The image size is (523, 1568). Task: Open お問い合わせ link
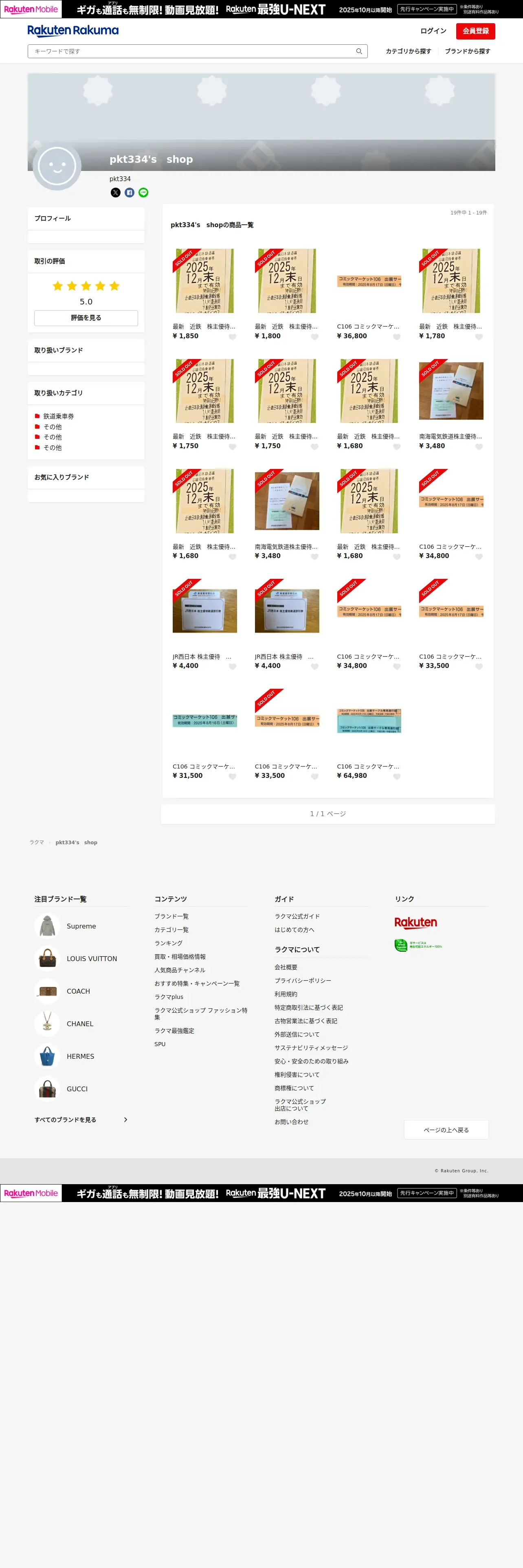coord(292,1122)
